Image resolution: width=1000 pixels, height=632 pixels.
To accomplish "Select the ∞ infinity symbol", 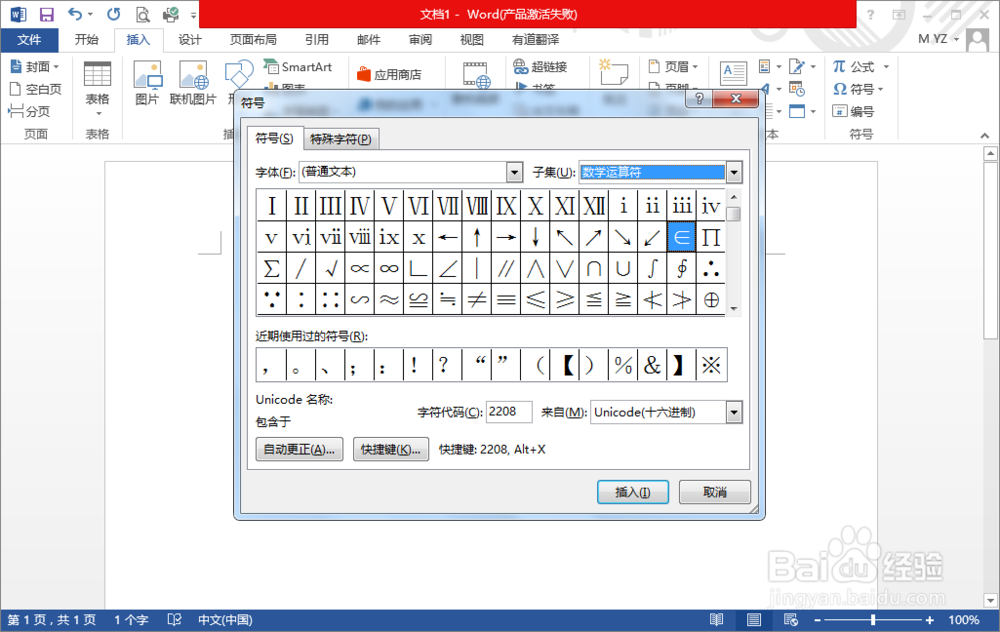I will click(389, 268).
